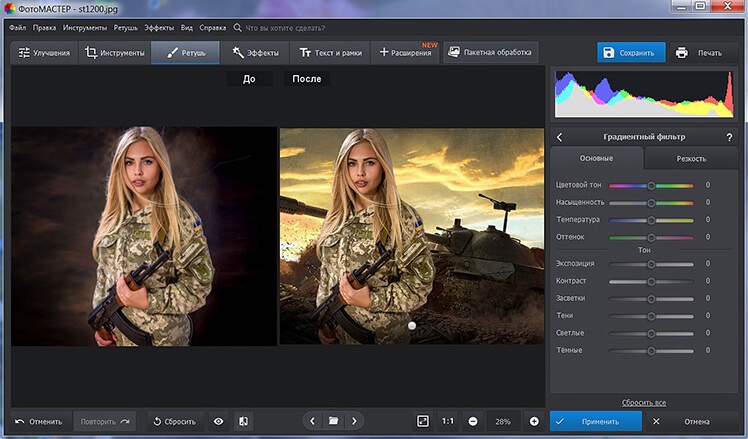Zoom in with the plus button
Image resolution: width=748 pixels, height=439 pixels.
click(534, 421)
